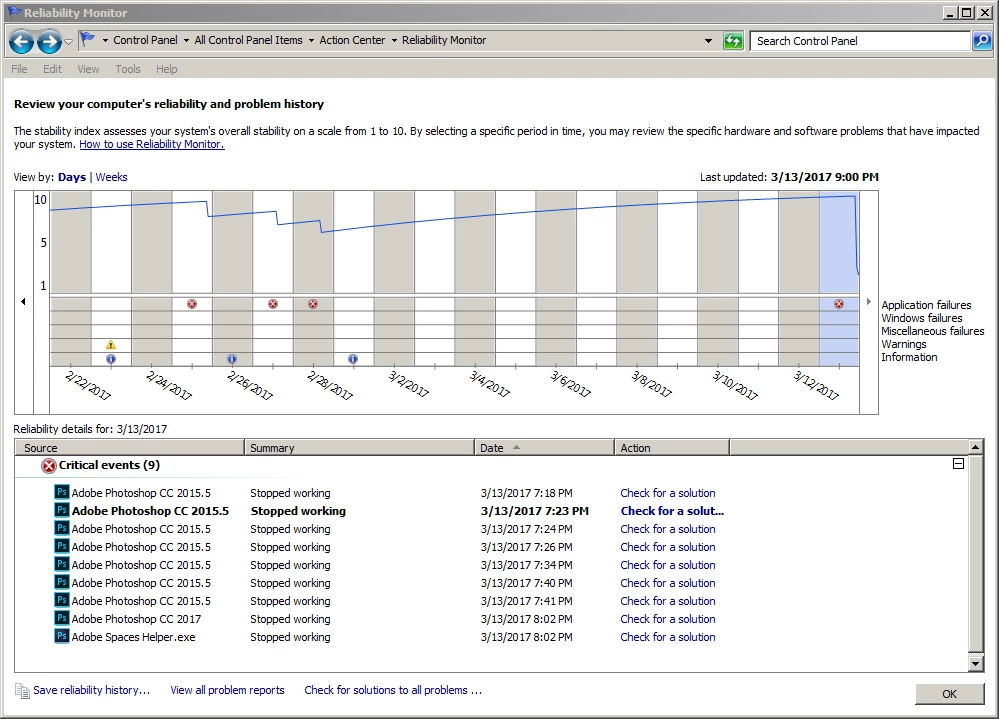The image size is (999, 719).
Task: Switch the chart view to Days
Action: (x=71, y=177)
